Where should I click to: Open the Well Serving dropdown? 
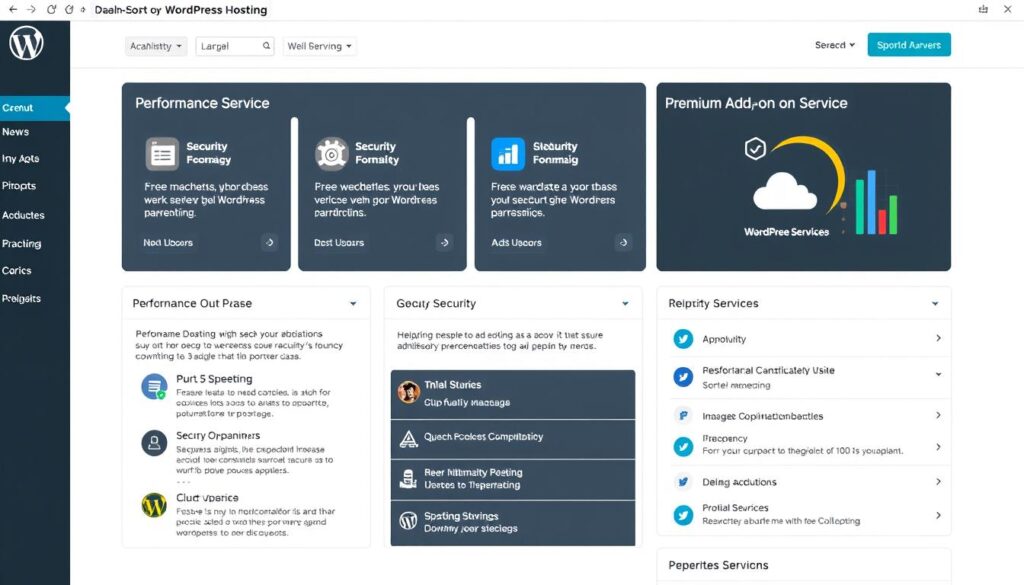tap(320, 46)
